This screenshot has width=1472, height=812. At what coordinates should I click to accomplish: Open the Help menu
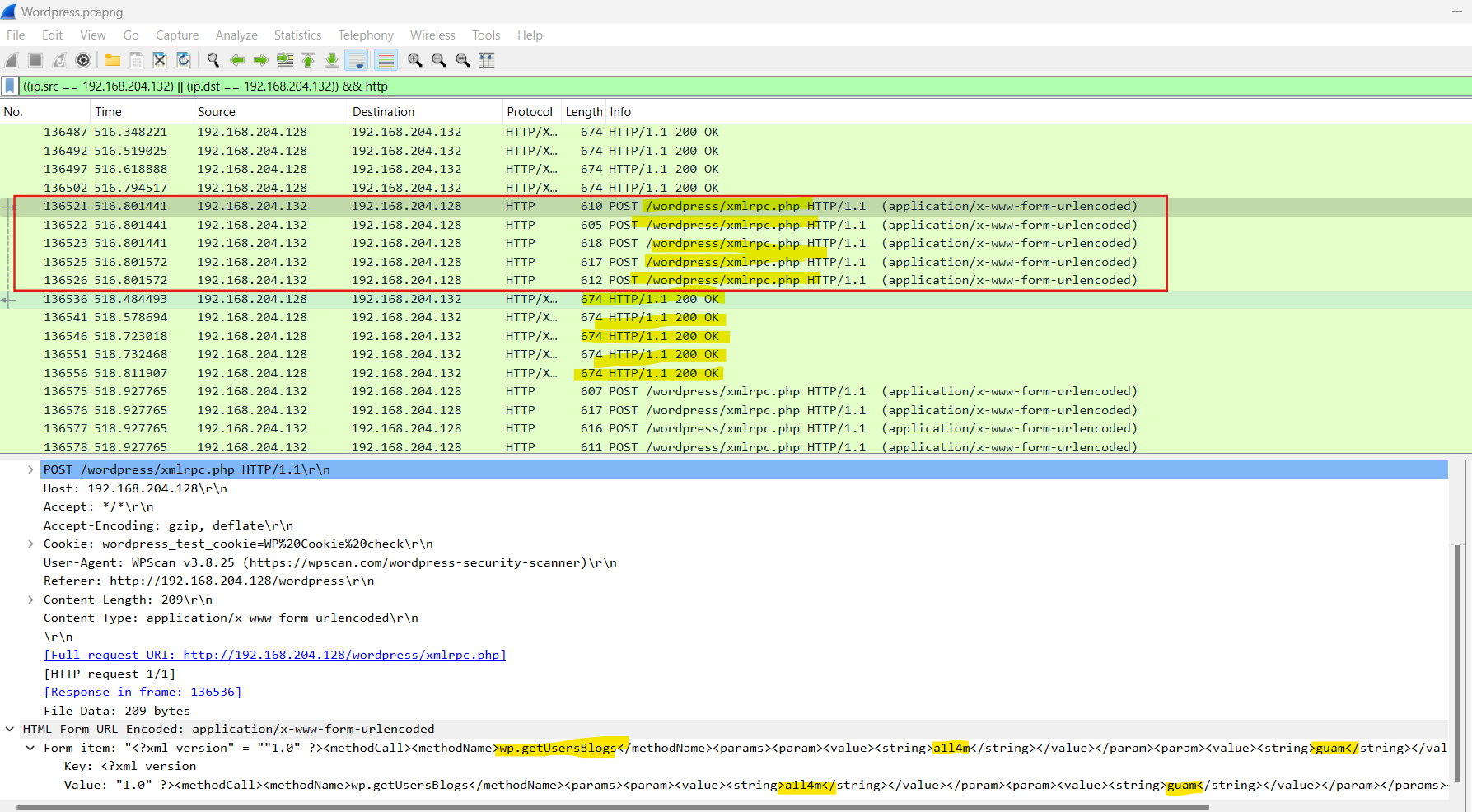pos(530,35)
